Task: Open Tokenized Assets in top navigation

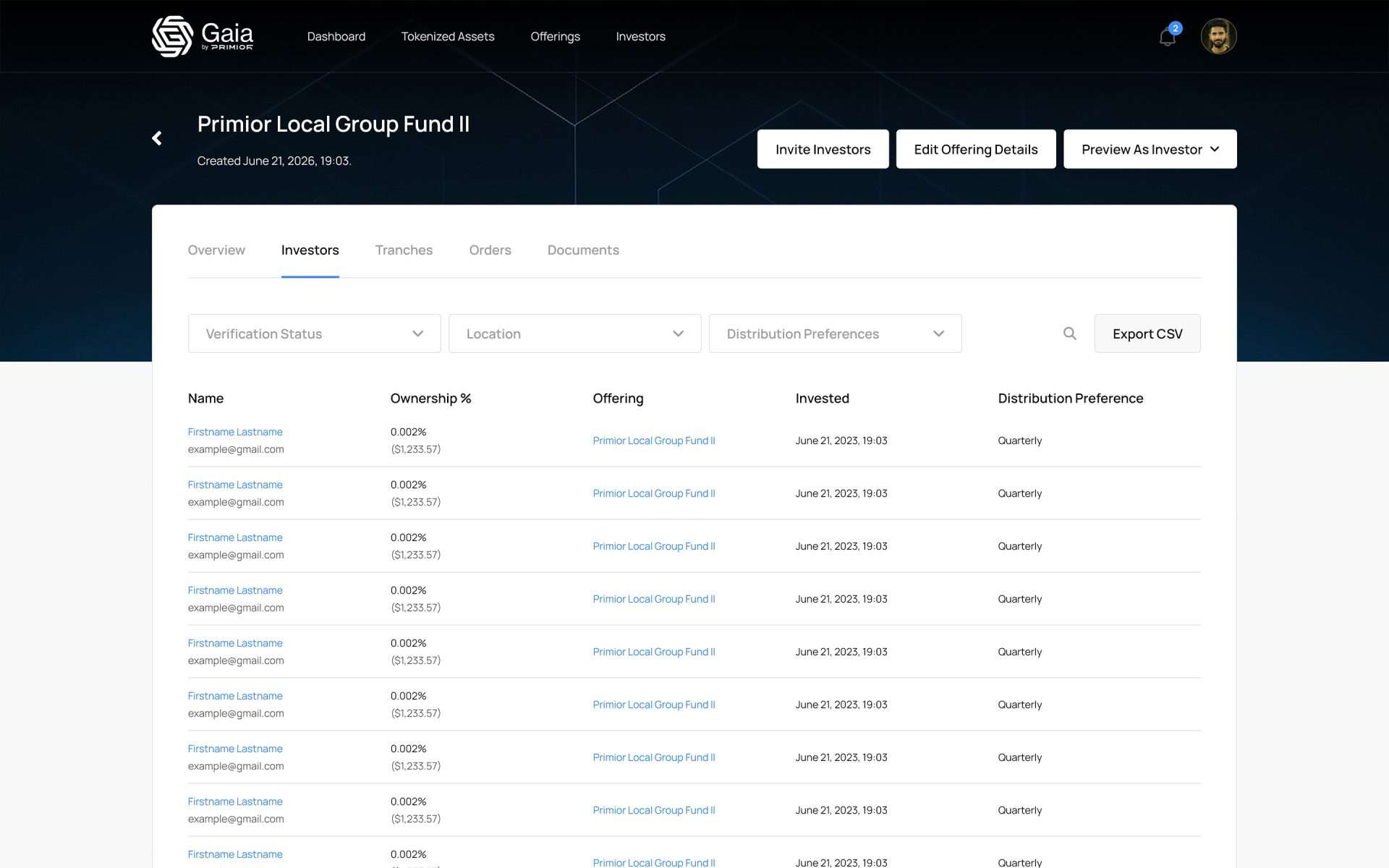Action: tap(448, 36)
